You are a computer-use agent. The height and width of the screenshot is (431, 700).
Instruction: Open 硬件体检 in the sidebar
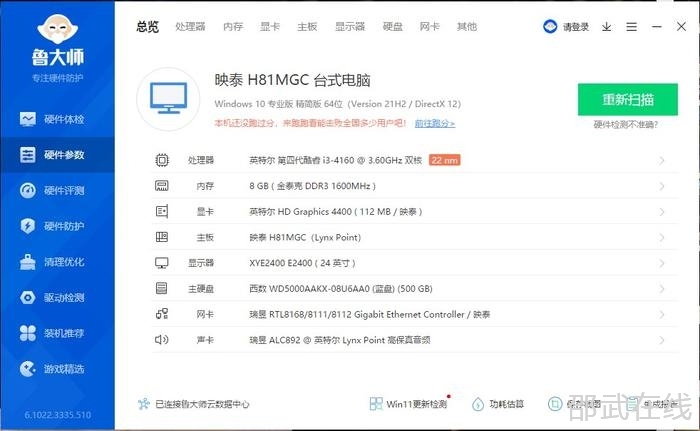pyautogui.click(x=57, y=120)
